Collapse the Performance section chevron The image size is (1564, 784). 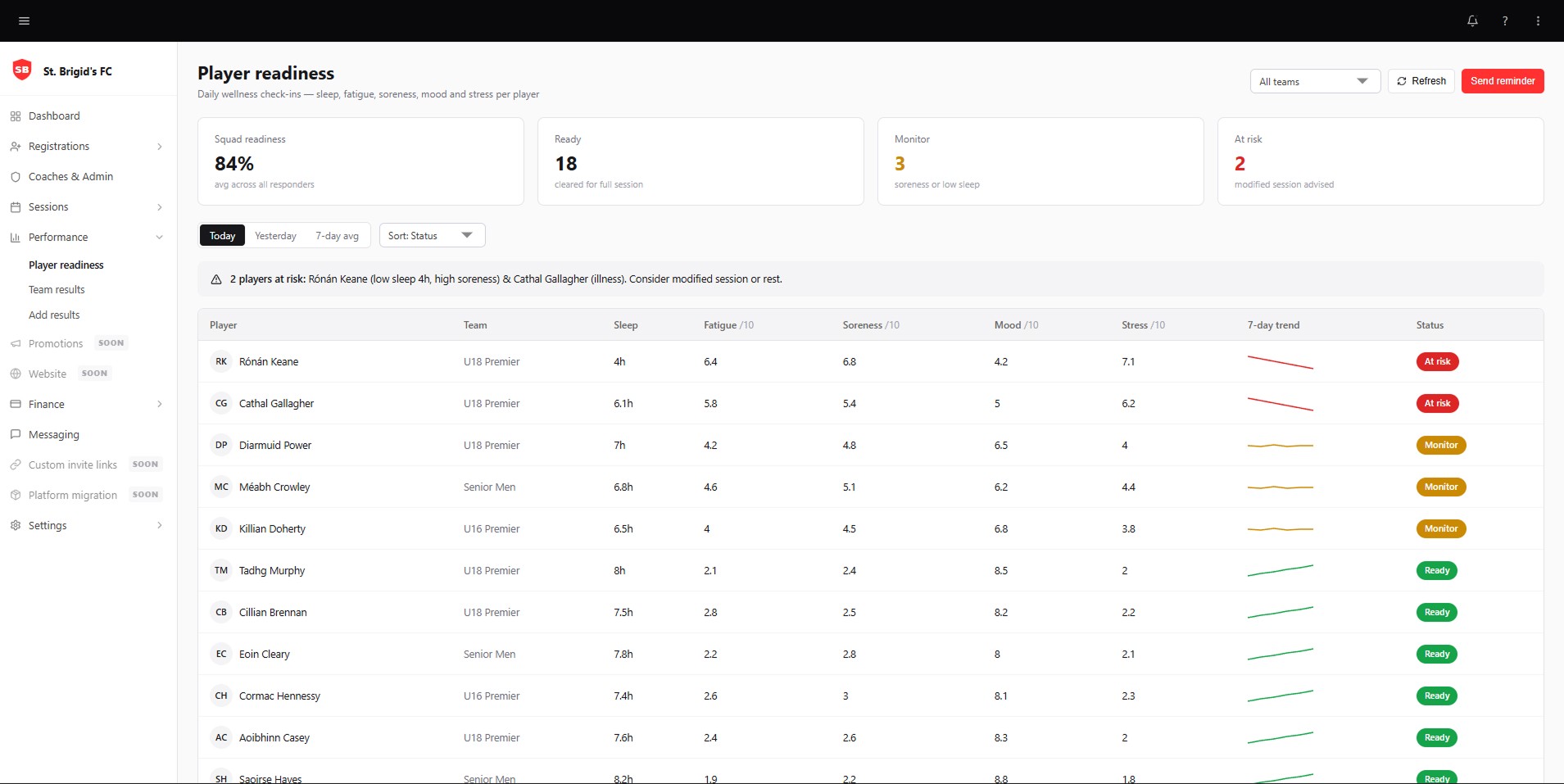coord(160,238)
